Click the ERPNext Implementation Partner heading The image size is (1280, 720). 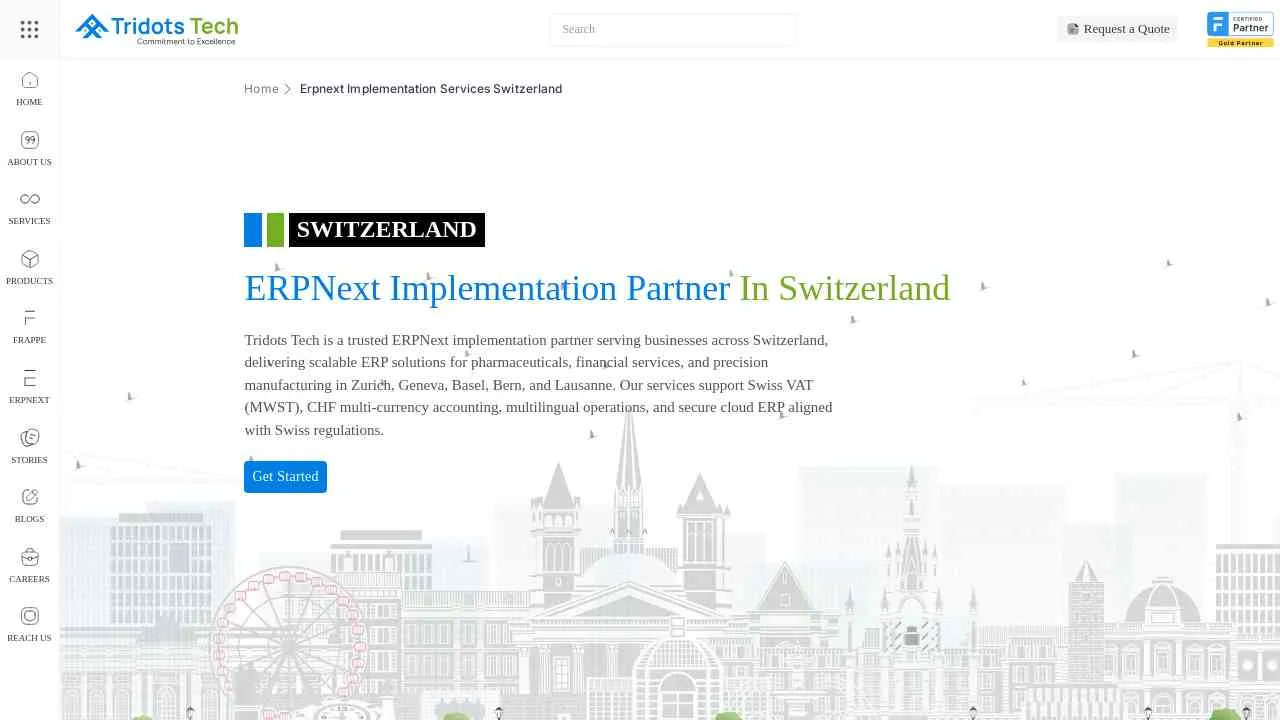coord(487,288)
